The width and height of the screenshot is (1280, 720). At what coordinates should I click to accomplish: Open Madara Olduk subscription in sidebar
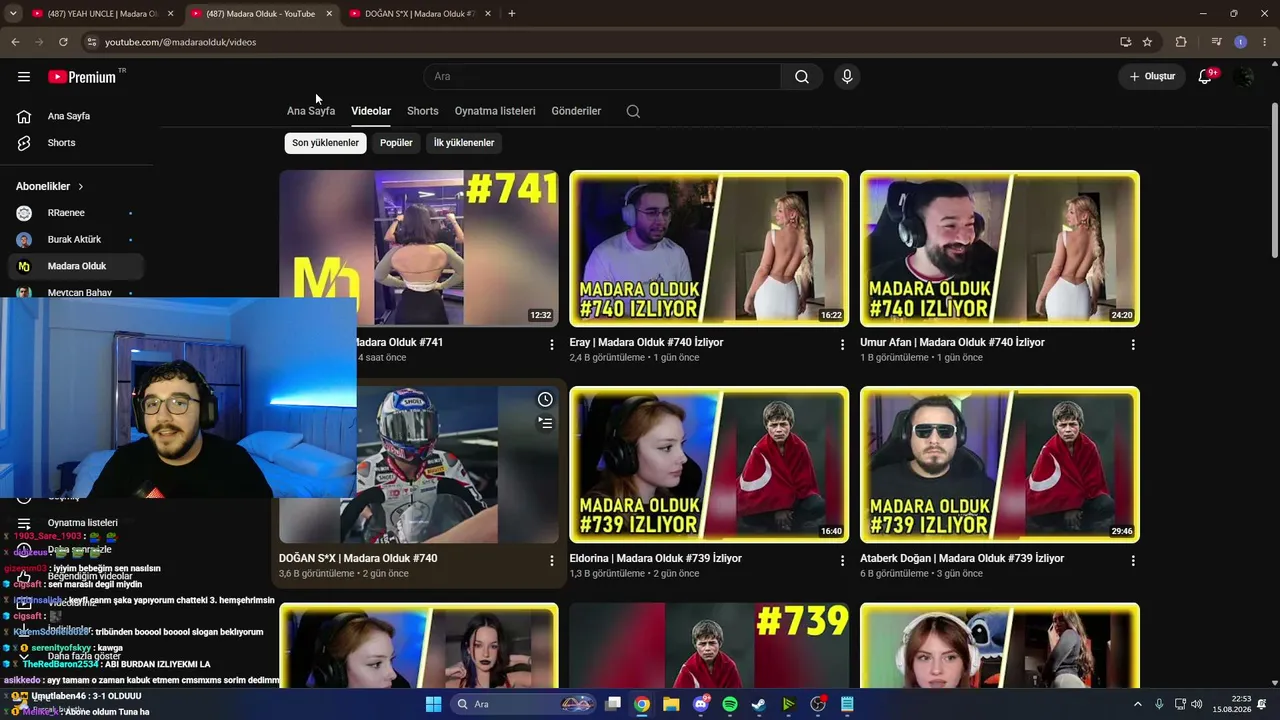pyautogui.click(x=76, y=266)
